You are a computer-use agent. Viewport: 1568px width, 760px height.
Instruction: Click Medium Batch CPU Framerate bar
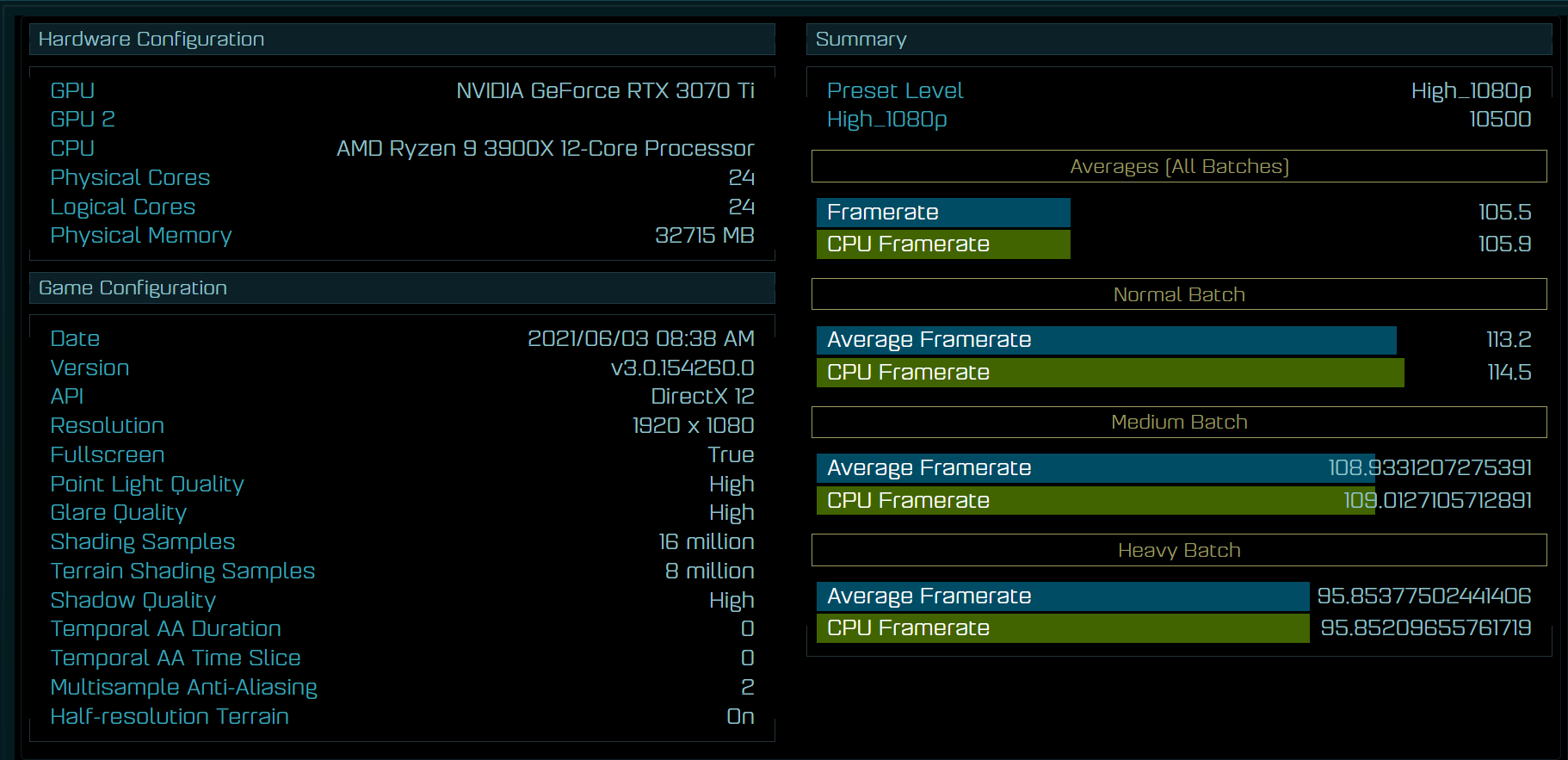click(1095, 501)
